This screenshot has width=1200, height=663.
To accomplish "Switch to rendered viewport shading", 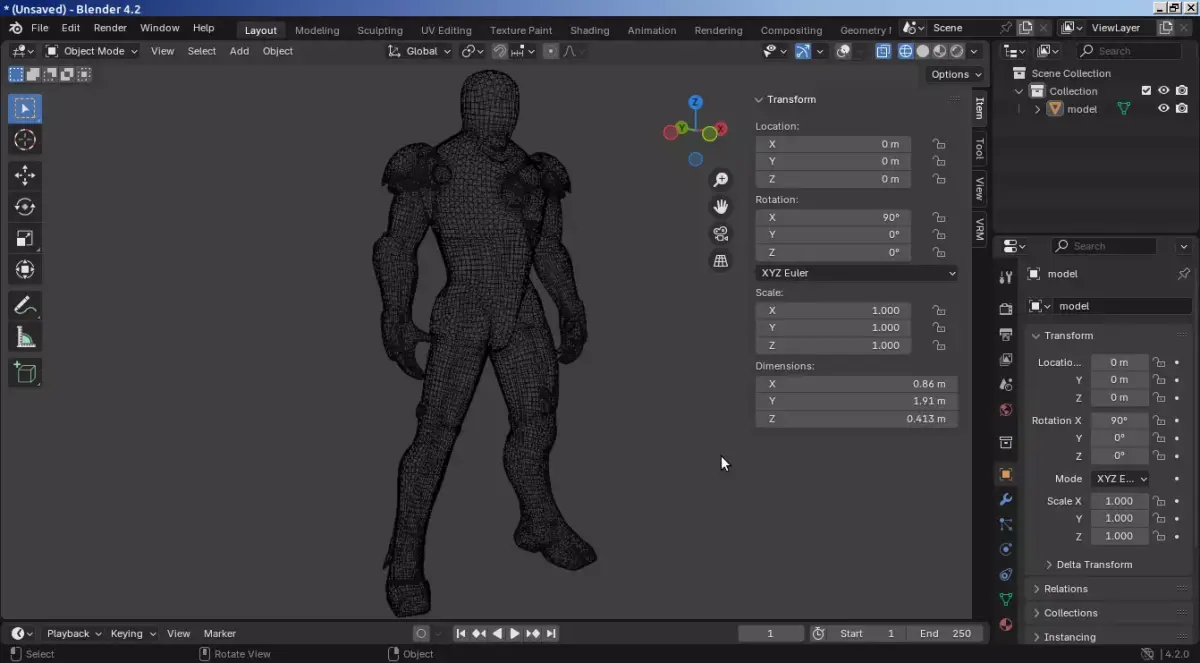I will [x=957, y=51].
